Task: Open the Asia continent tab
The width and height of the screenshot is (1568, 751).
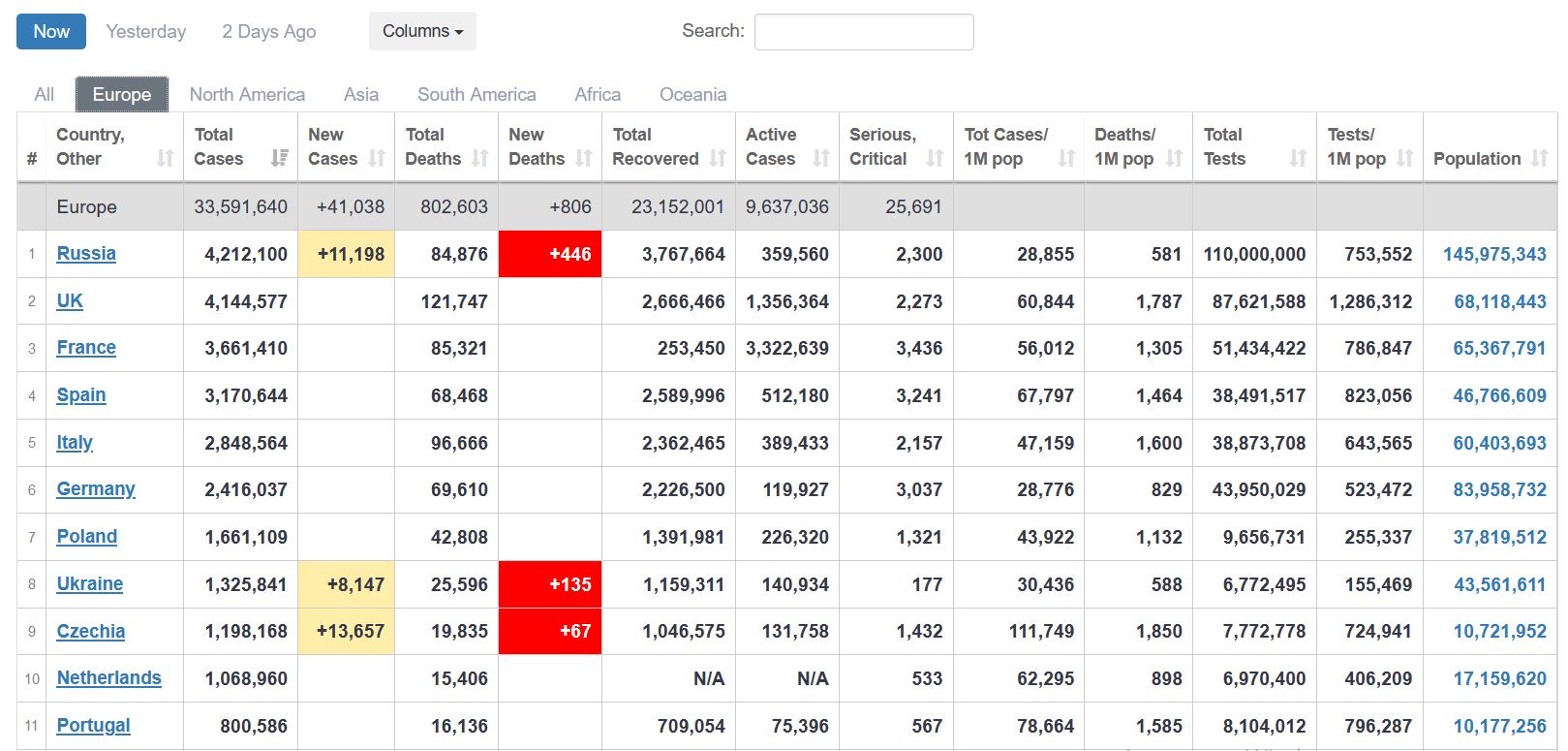Action: (x=360, y=94)
